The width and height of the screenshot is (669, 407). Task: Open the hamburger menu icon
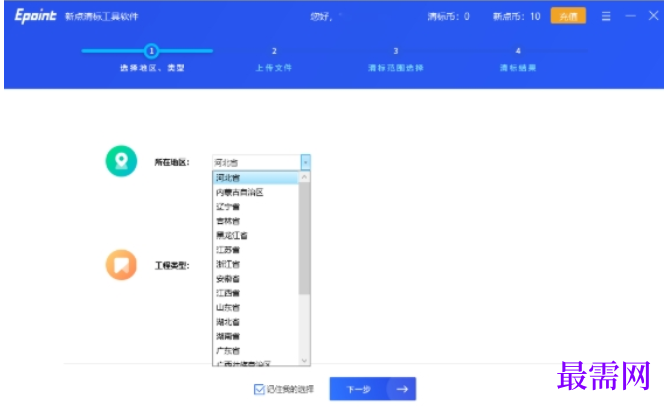point(606,17)
